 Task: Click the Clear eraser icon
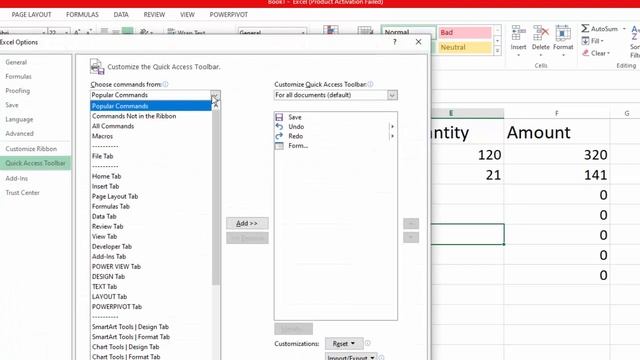(586, 53)
